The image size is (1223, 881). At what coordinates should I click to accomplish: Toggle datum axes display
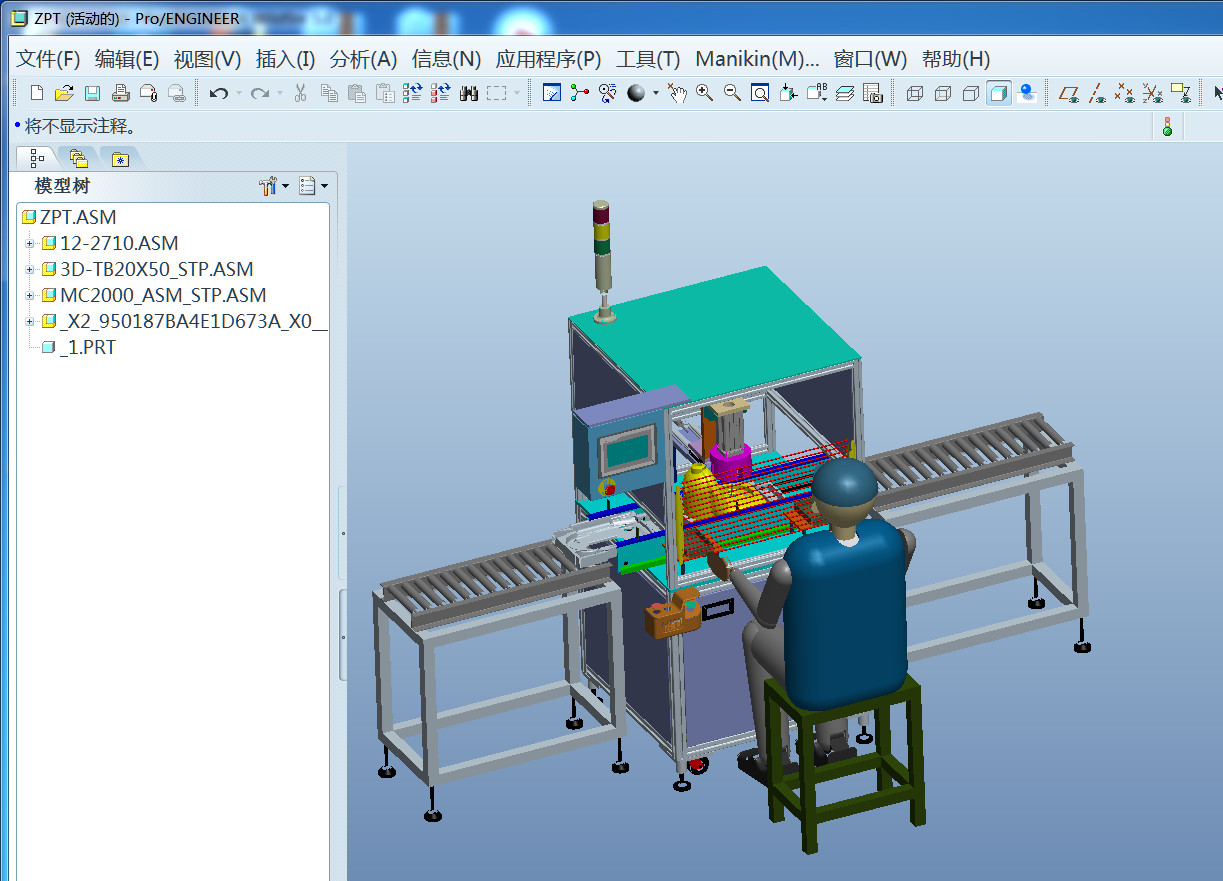coord(1097,93)
